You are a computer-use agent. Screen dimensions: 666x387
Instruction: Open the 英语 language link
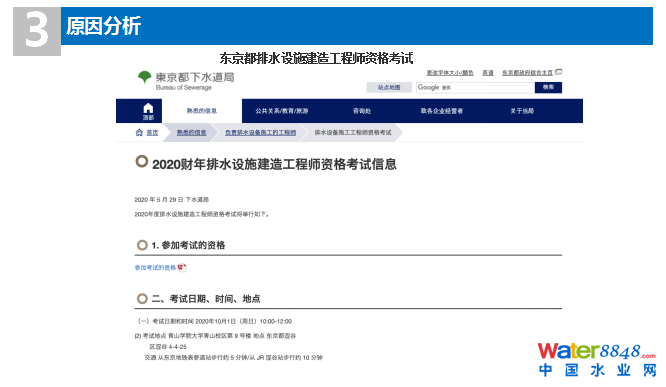(488, 73)
